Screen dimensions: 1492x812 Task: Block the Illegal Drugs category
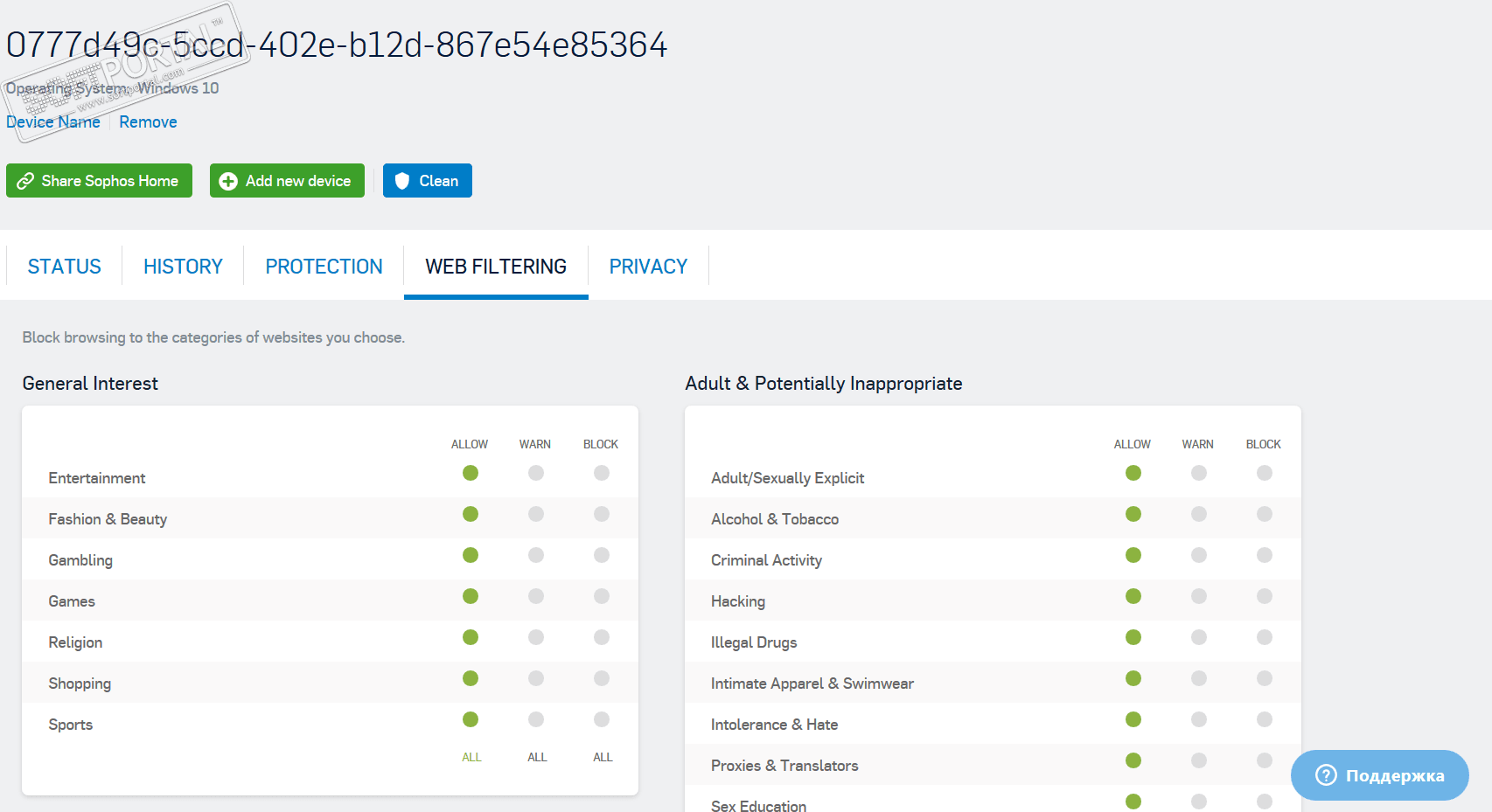[x=1265, y=637]
